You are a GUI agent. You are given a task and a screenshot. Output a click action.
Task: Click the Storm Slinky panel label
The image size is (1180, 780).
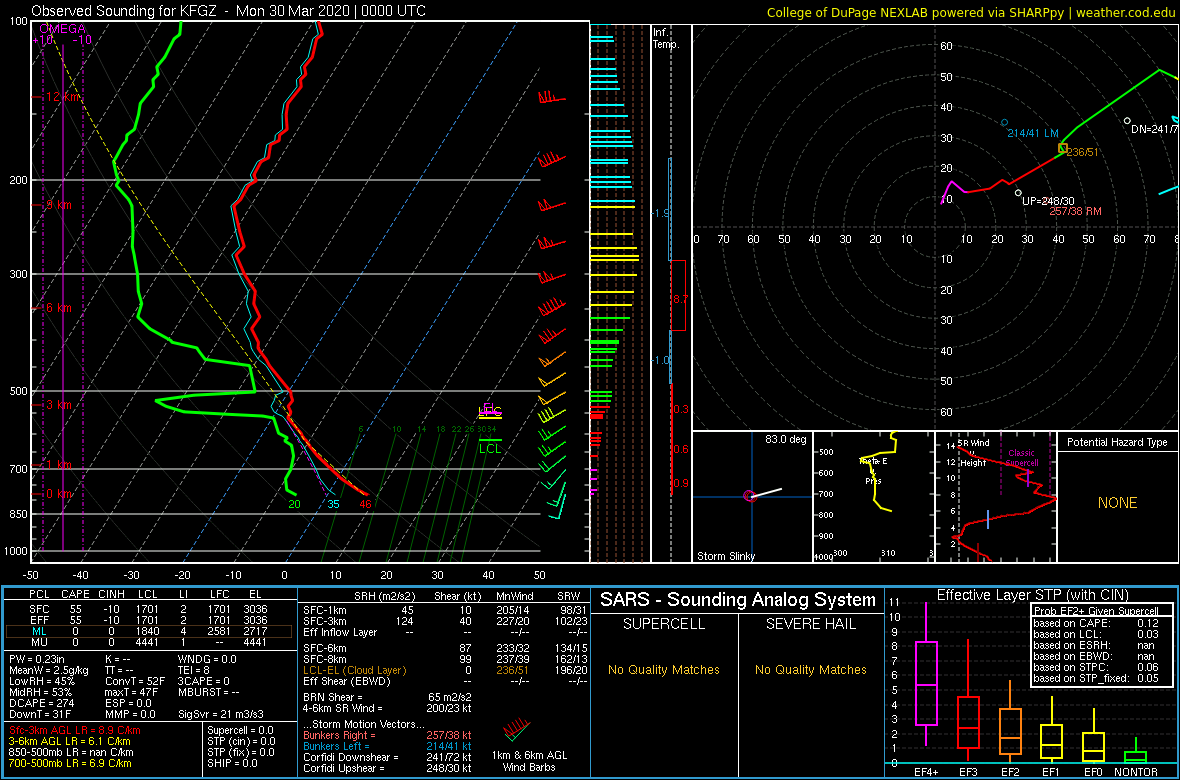coord(725,556)
